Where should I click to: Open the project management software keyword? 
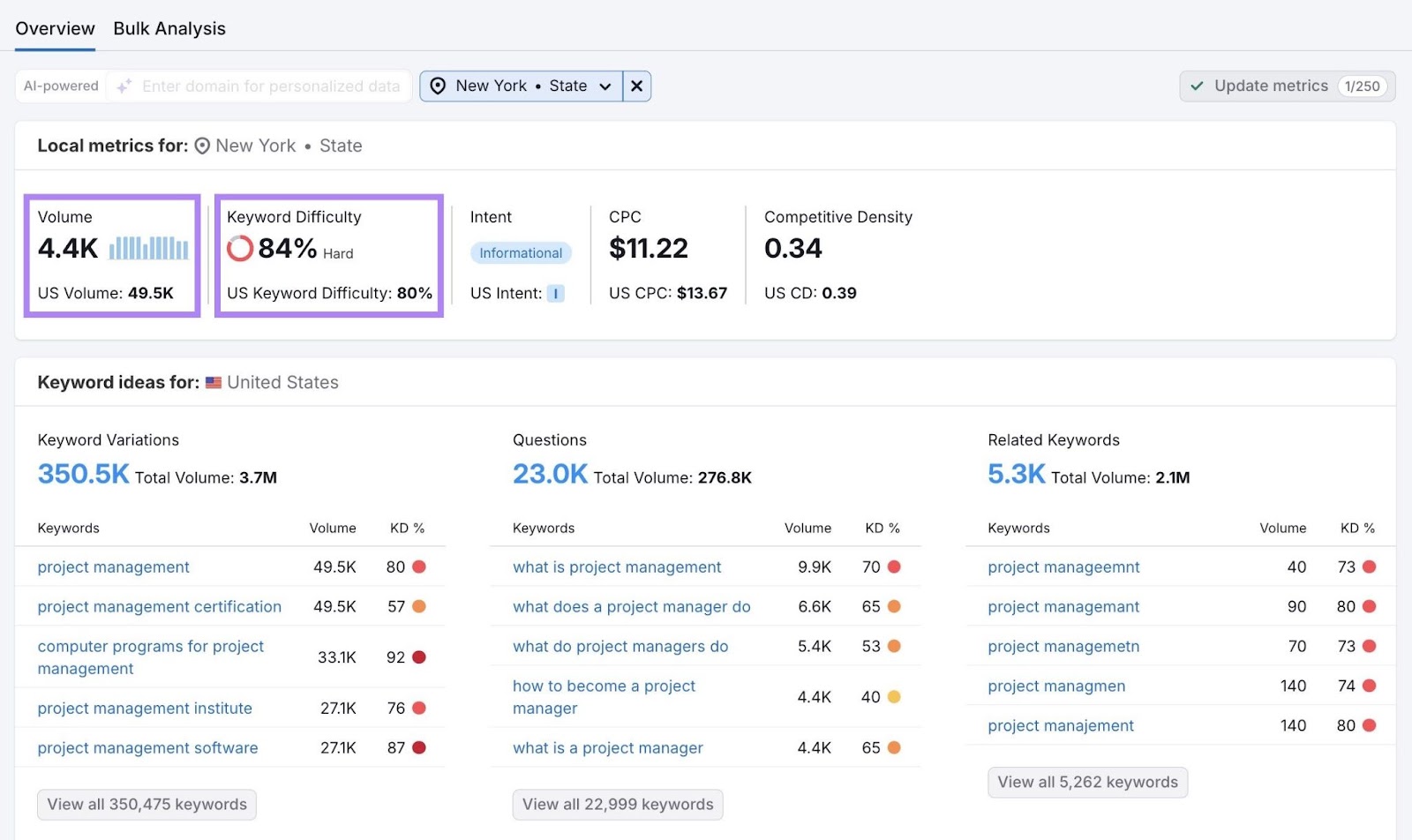tap(146, 747)
